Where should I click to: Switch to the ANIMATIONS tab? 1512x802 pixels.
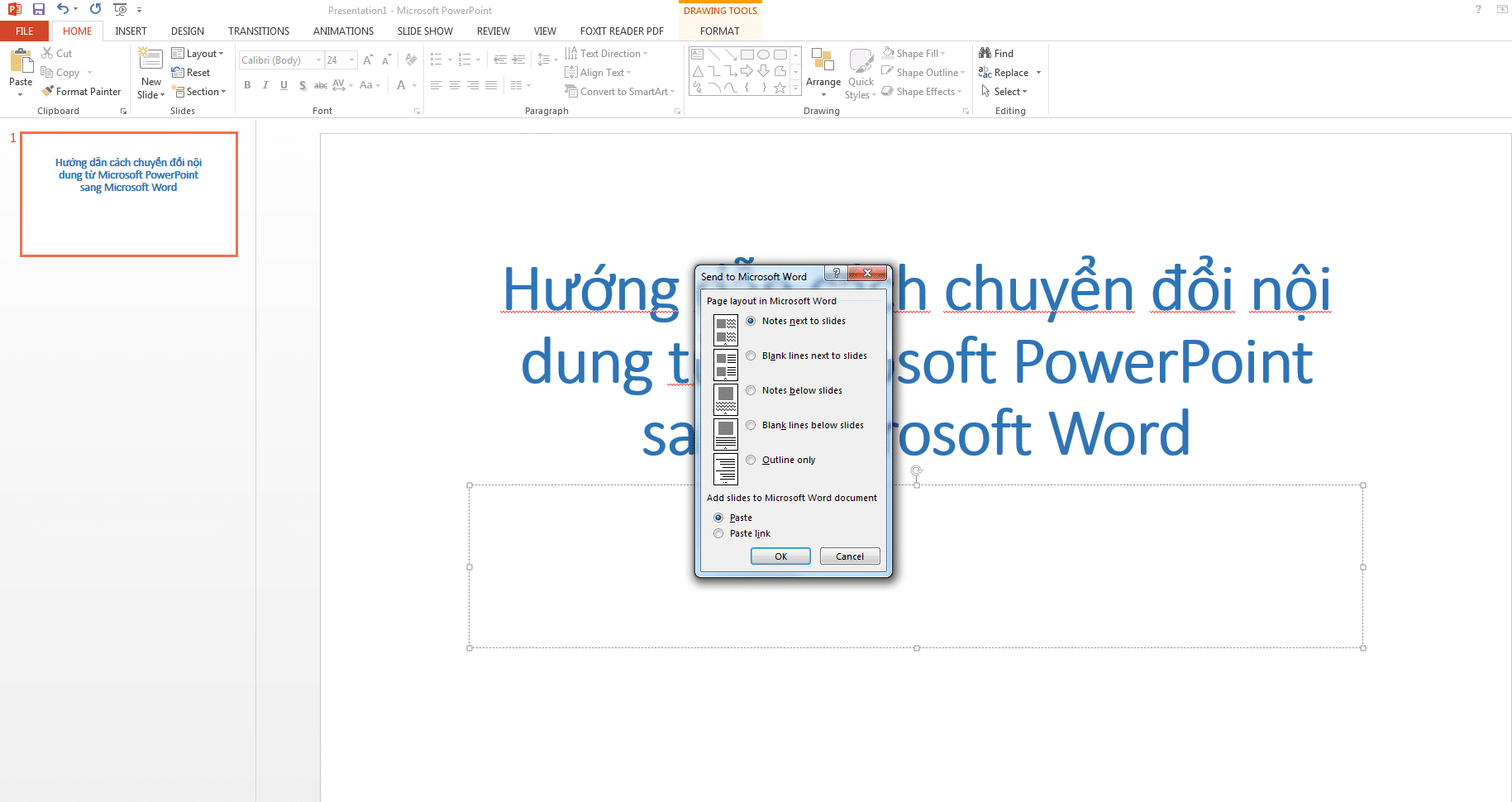pos(343,31)
